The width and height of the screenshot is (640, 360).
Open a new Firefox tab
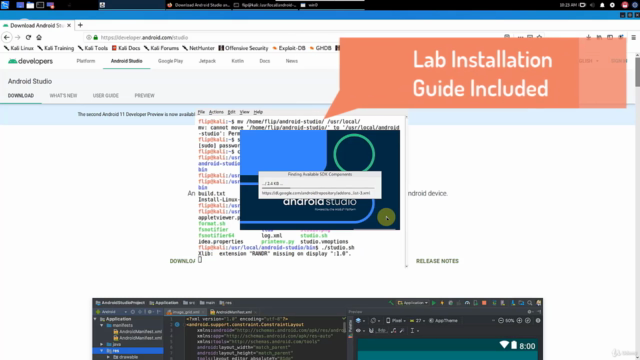80,25
